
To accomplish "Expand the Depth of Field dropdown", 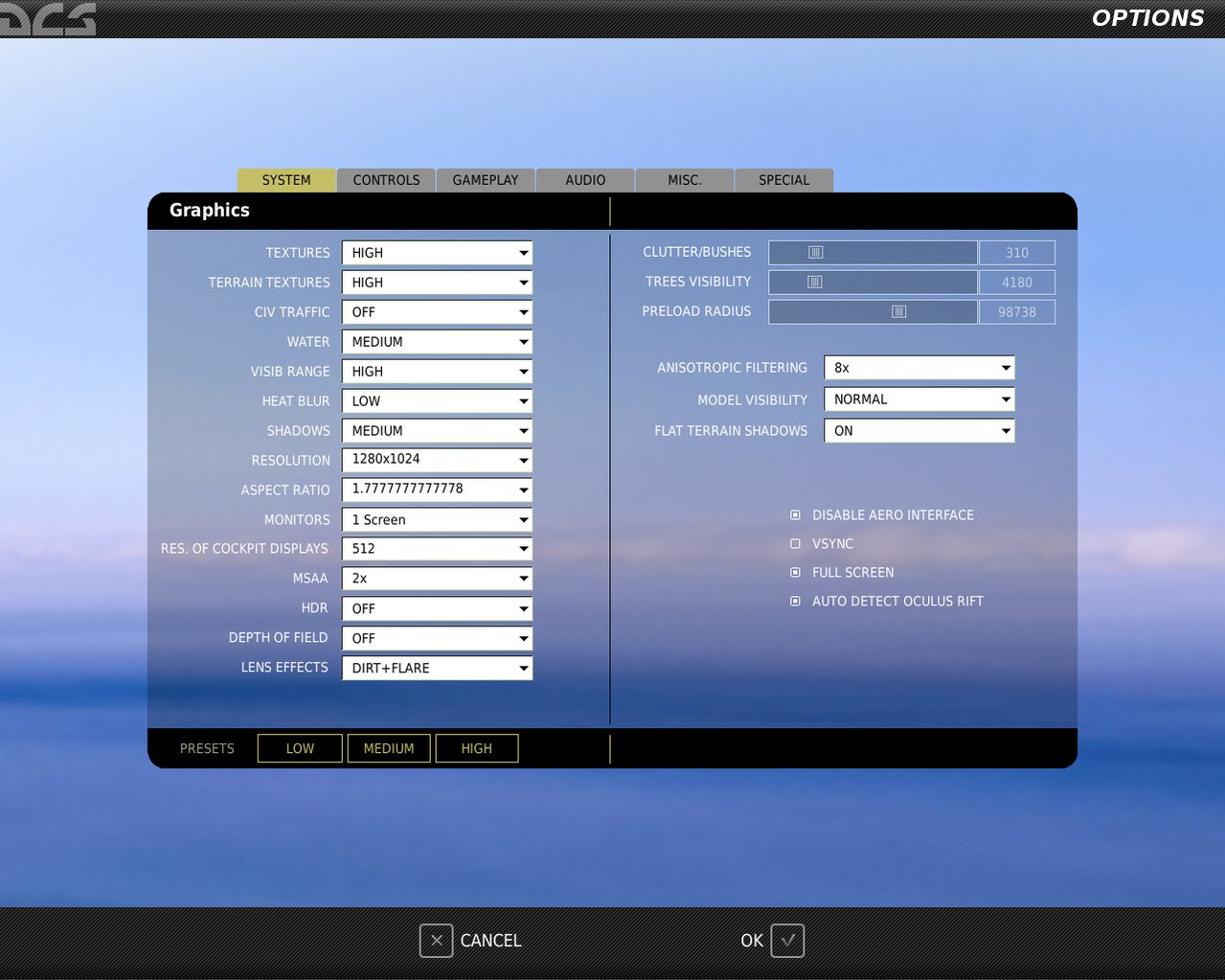I will coord(437,639).
